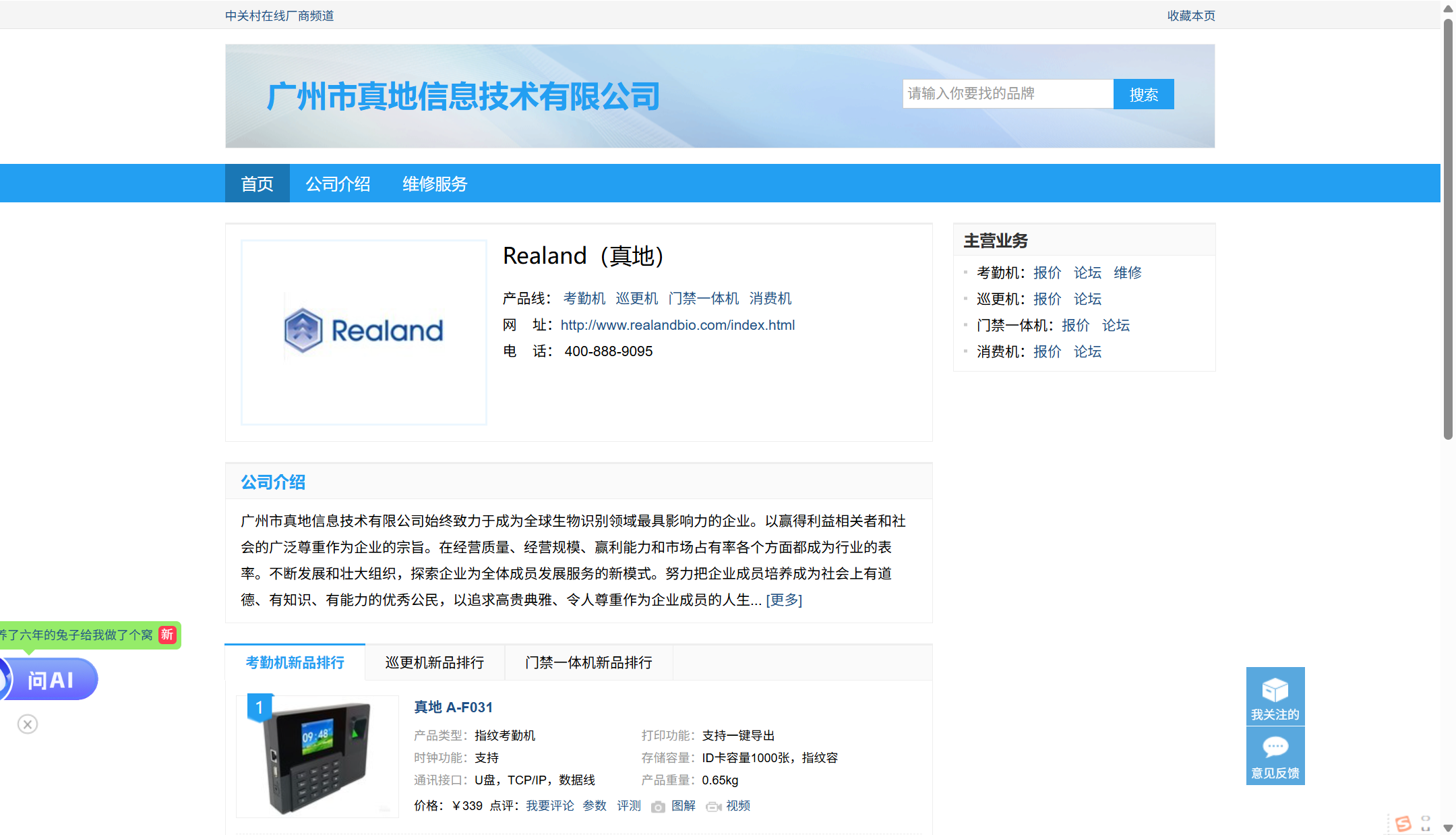The height and width of the screenshot is (835, 1456).
Task: Open the 维修服务 navigation menu item
Action: click(x=435, y=183)
